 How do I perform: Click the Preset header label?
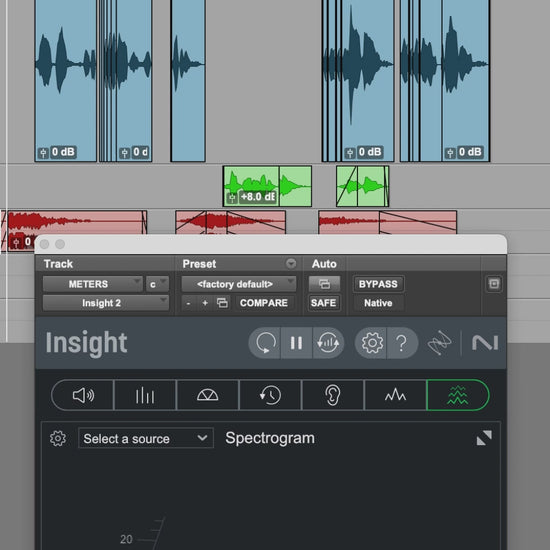click(x=199, y=264)
